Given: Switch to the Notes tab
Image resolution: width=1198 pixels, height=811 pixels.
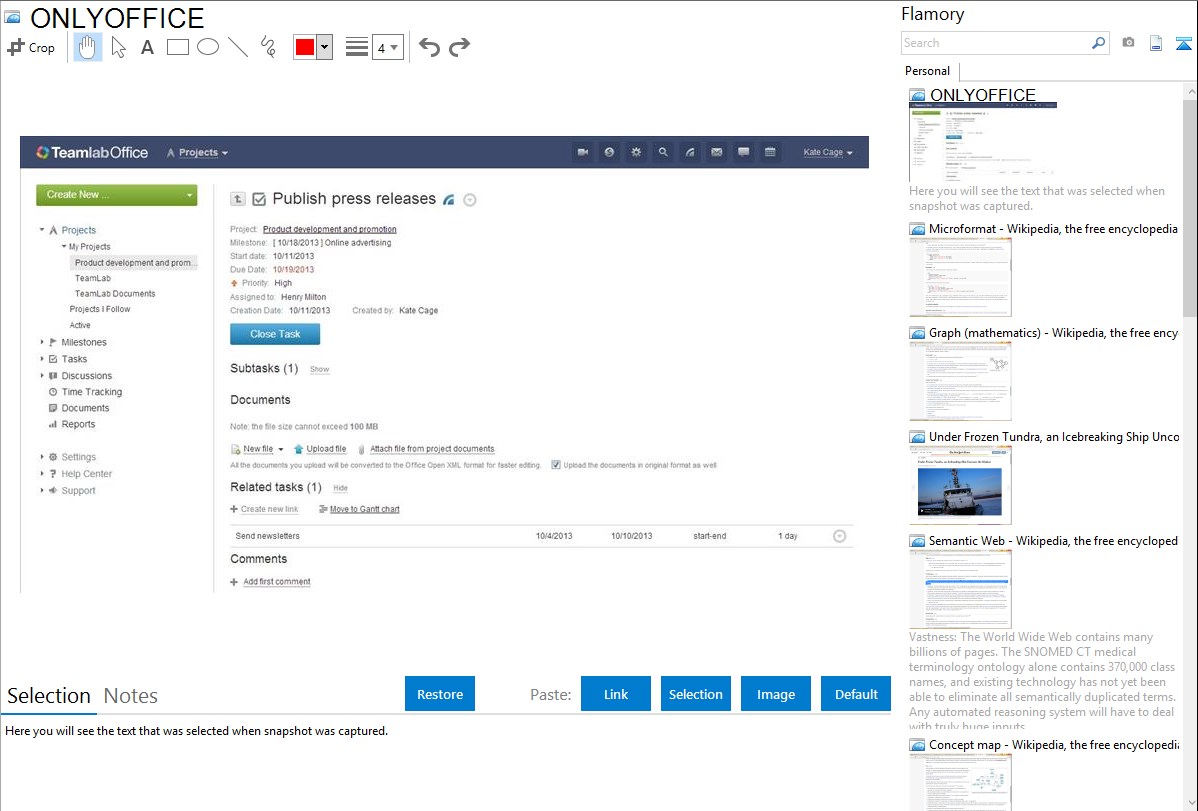Looking at the screenshot, I should click(131, 696).
